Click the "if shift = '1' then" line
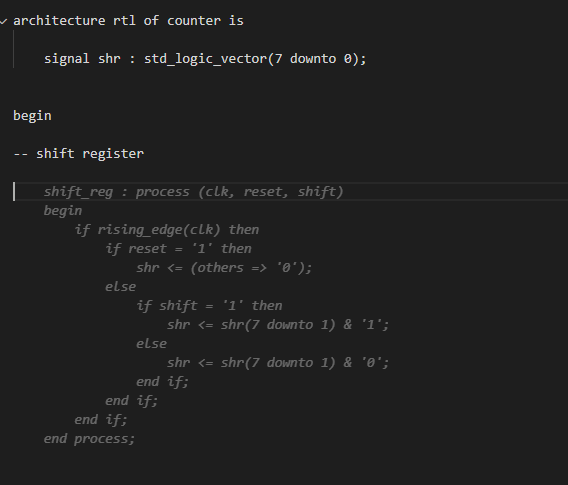 pyautogui.click(x=209, y=306)
